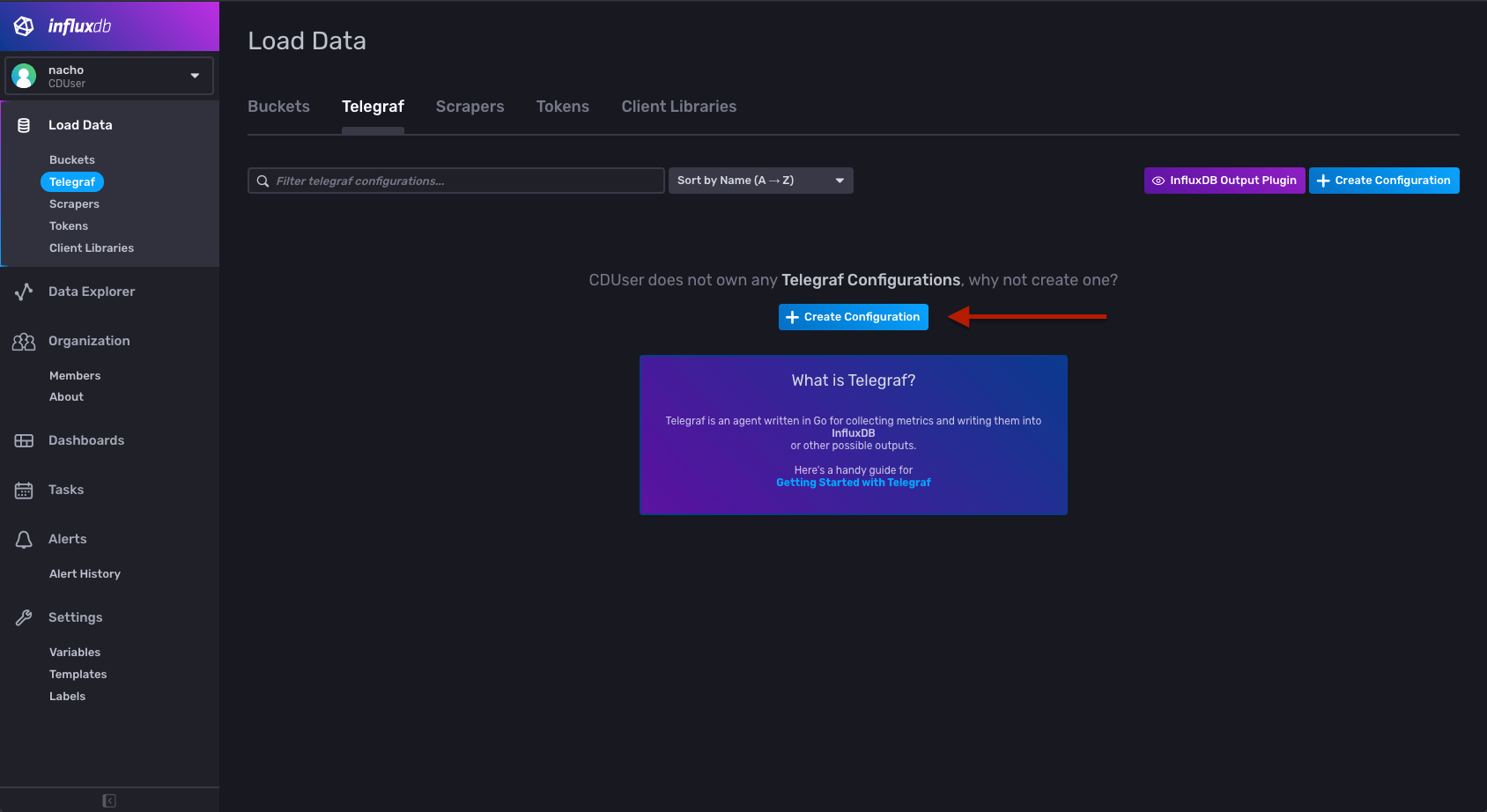Open Labels settings page
Viewport: 1487px width, 812px height.
click(x=67, y=697)
